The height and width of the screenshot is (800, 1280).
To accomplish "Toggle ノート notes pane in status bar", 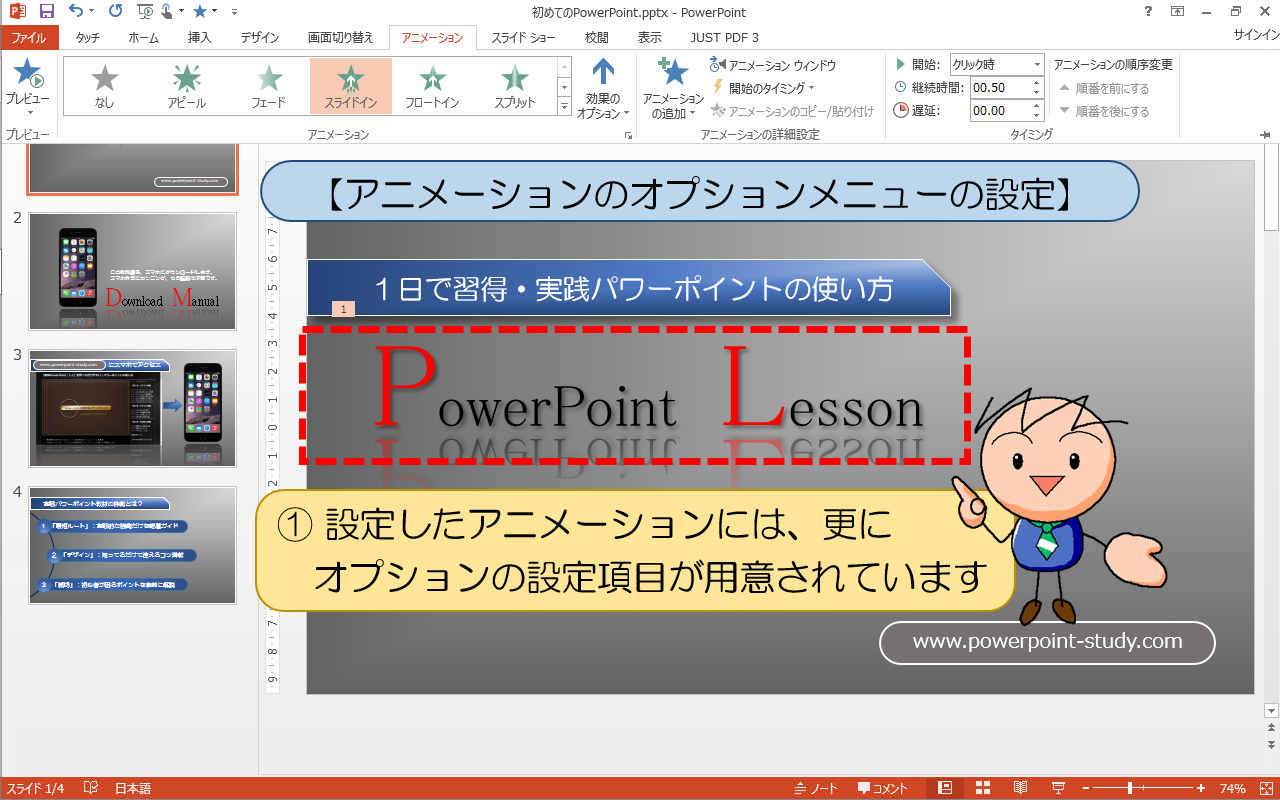I will tap(817, 788).
